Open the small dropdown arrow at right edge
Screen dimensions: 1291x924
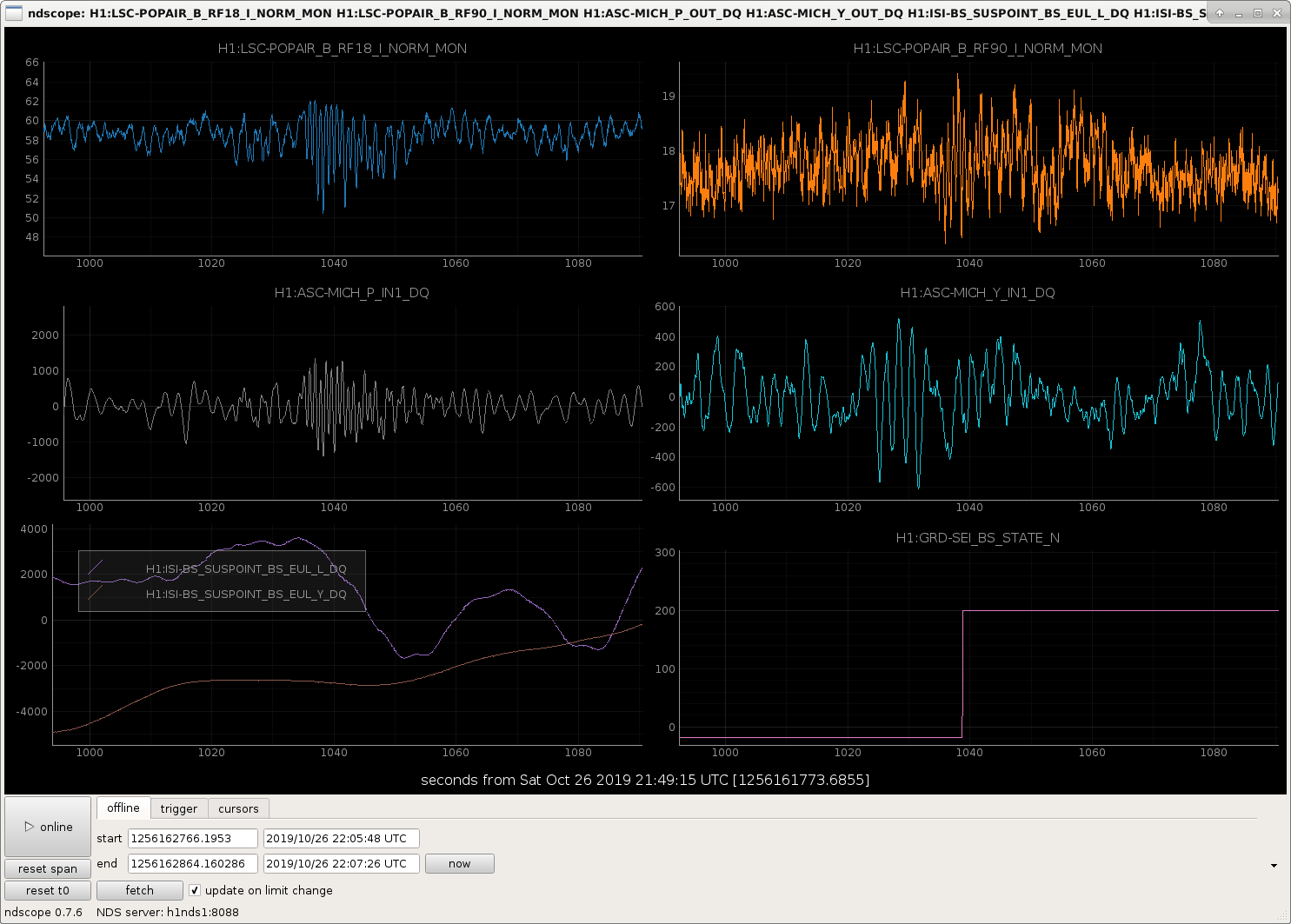pos(1274,866)
